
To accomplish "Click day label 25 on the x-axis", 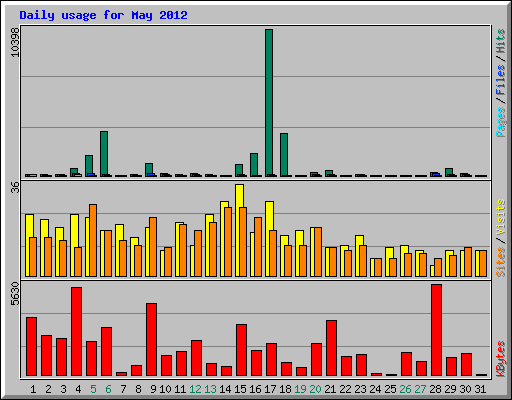I will pos(390,389).
